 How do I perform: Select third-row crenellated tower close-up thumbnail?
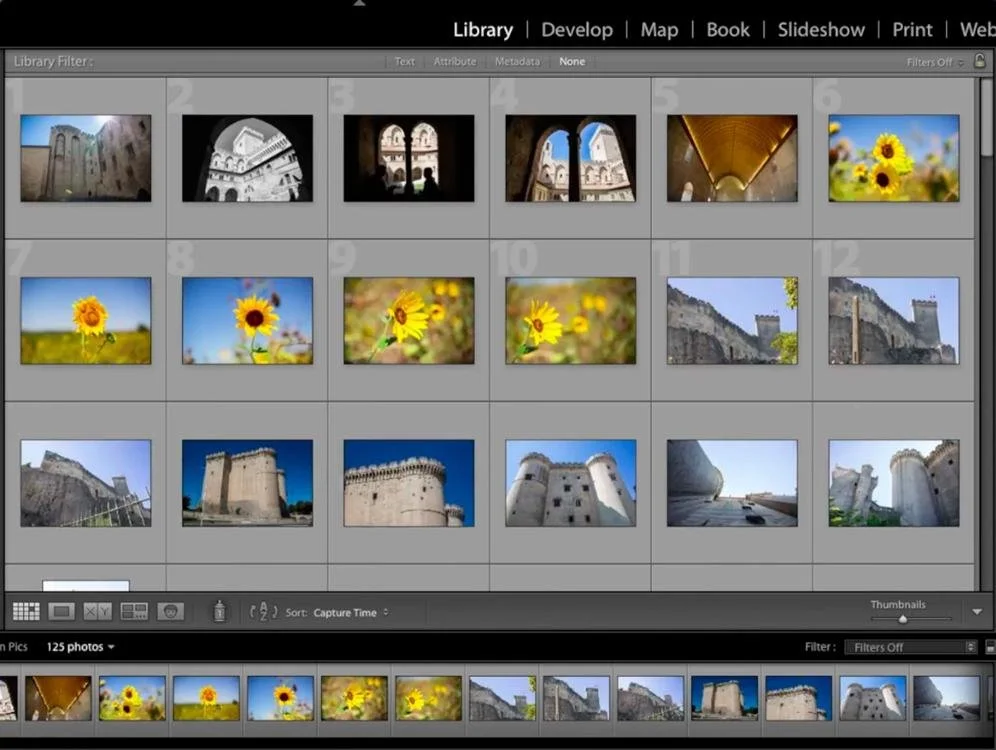pos(408,483)
